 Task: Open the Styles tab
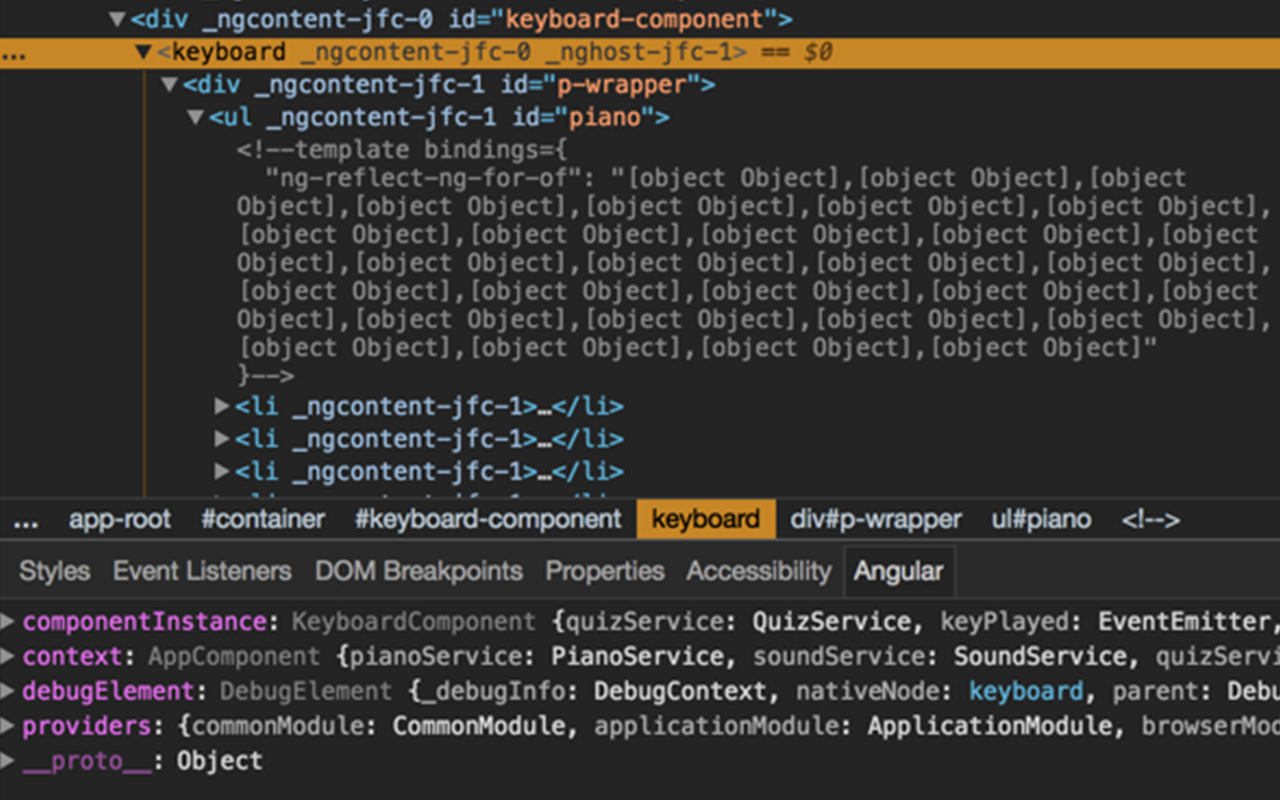[54, 571]
